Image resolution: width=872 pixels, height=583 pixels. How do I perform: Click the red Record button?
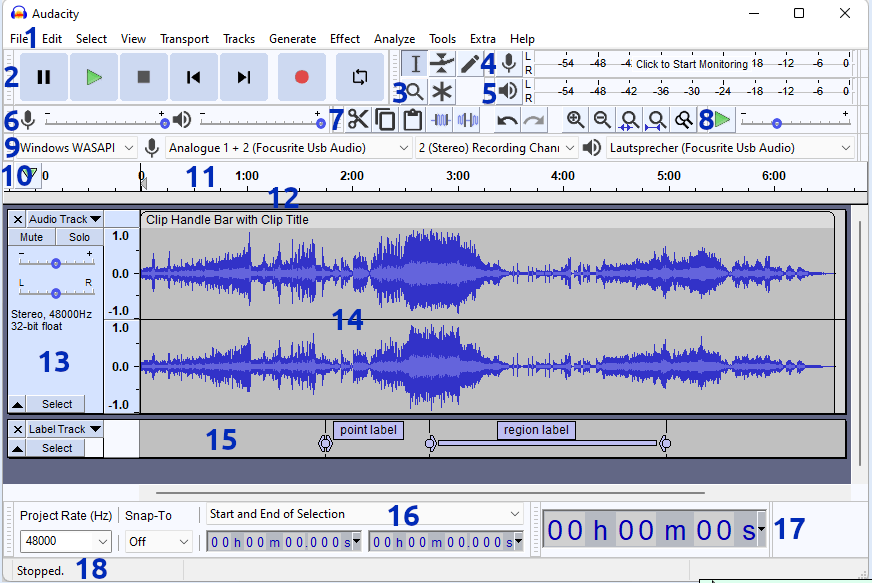coord(302,77)
